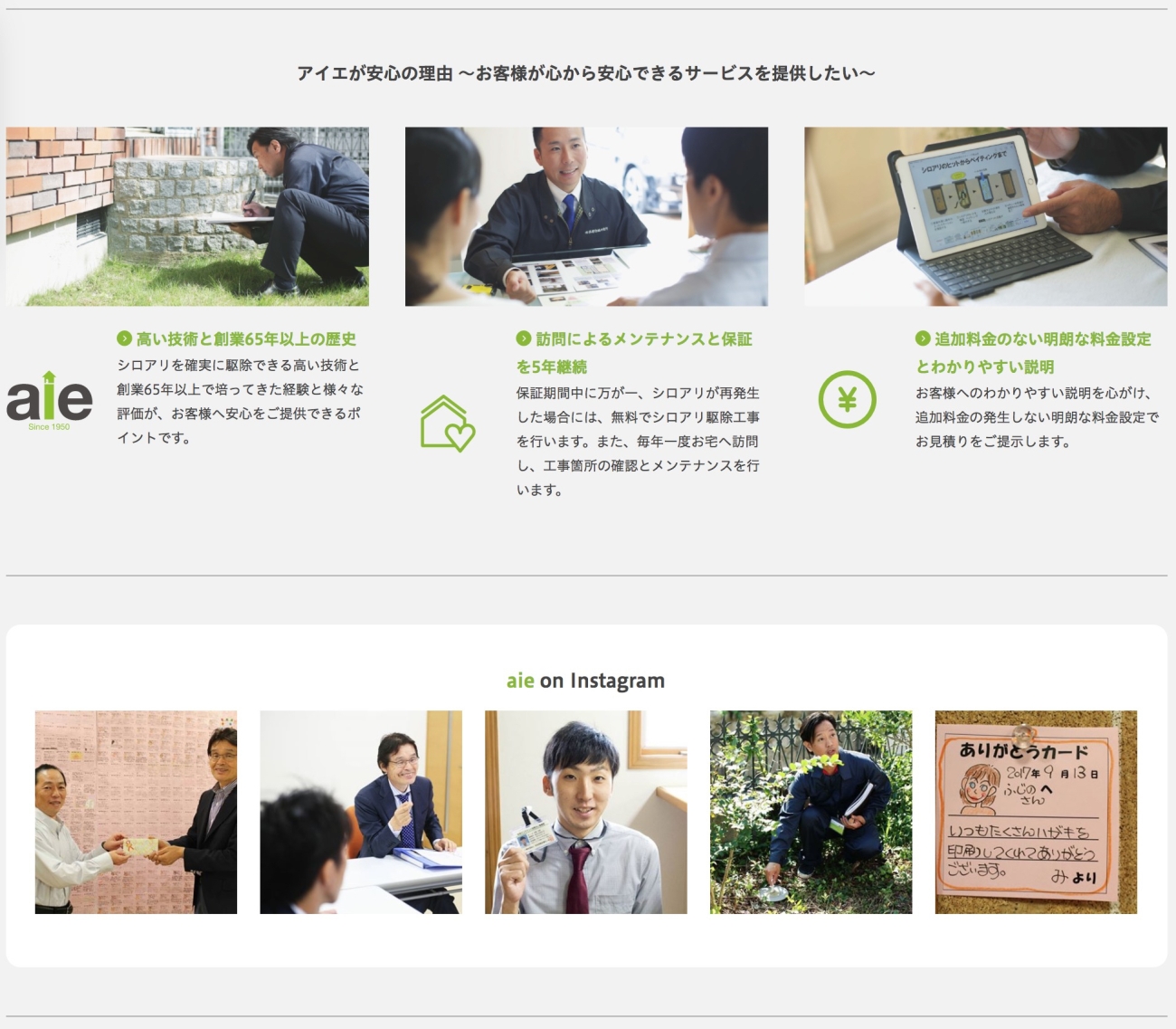Open Instagram photo of man in suit at meeting table

coord(361,812)
